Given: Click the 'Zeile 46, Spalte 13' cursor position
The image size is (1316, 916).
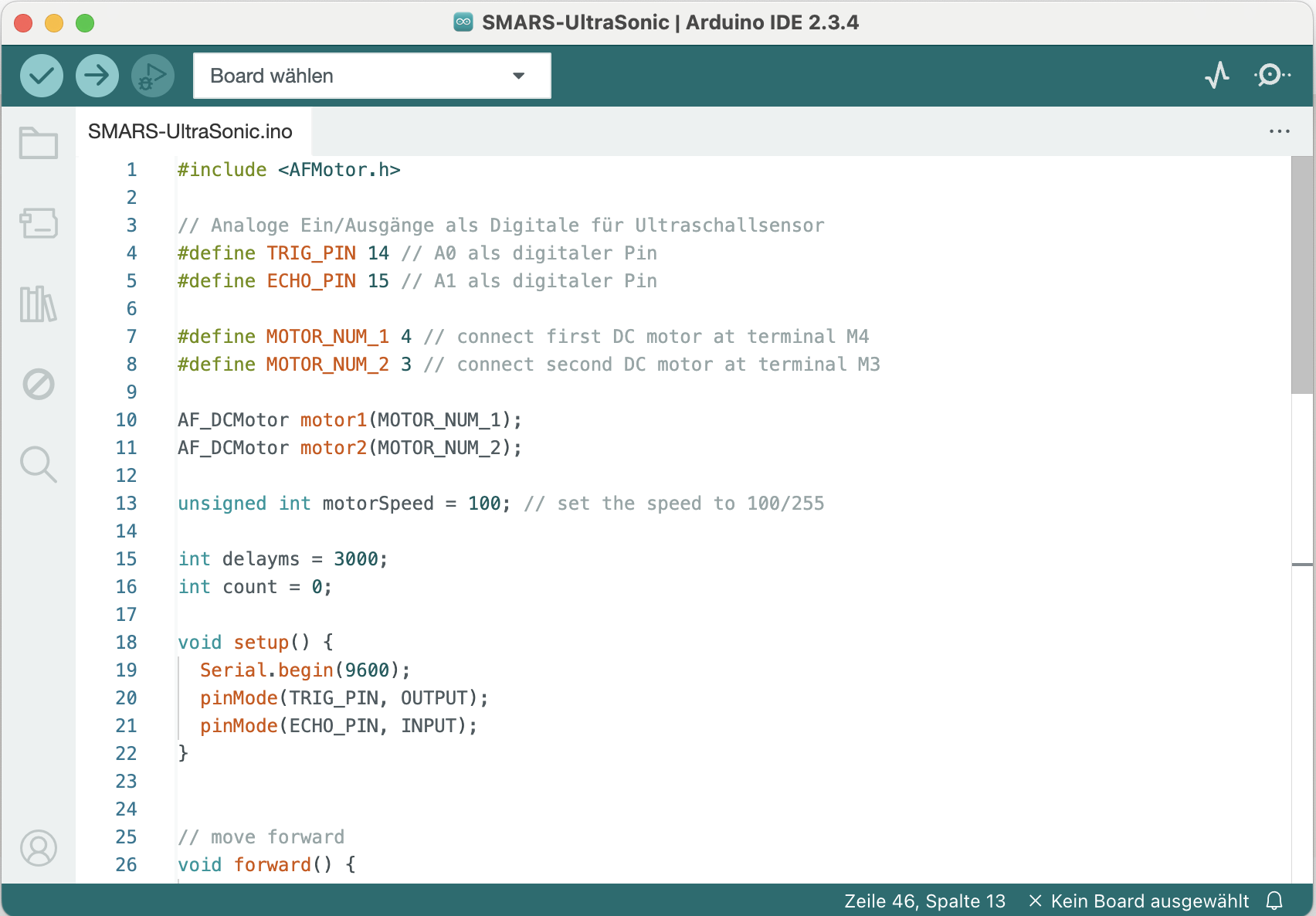Looking at the screenshot, I should click(x=924, y=901).
